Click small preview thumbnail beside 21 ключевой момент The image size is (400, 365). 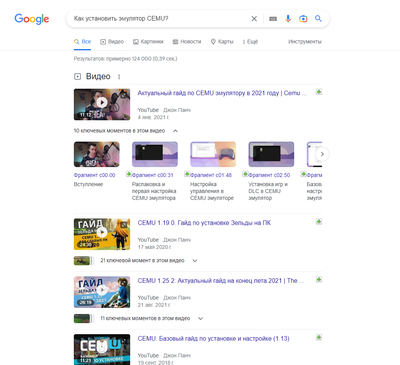pyautogui.click(x=82, y=261)
